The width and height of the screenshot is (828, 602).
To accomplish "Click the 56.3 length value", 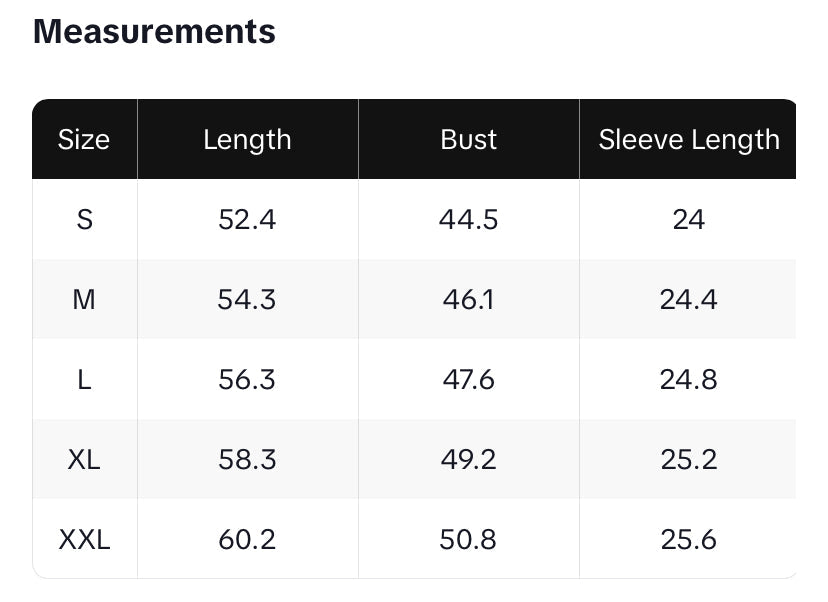I will tap(247, 379).
